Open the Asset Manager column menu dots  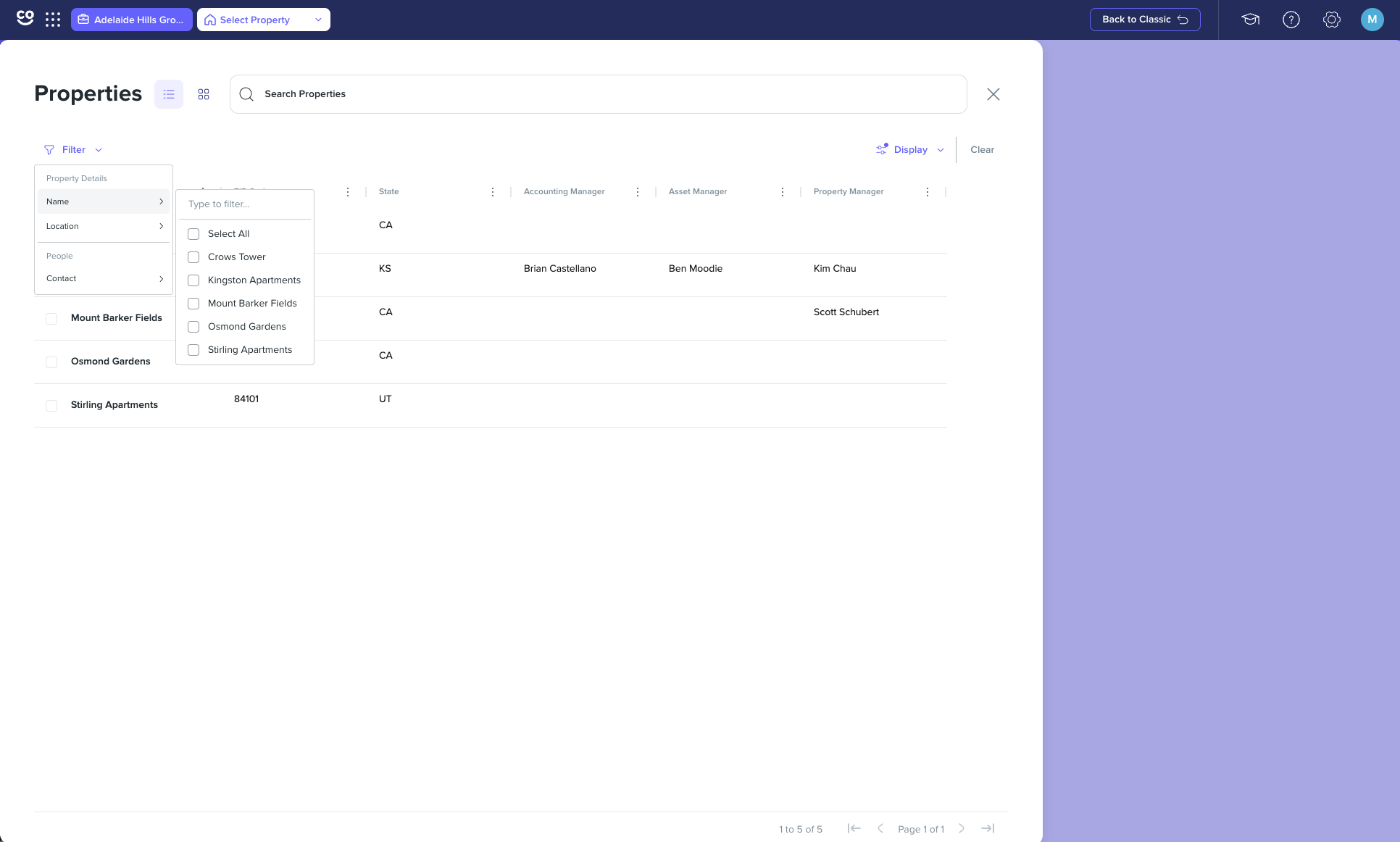point(783,192)
